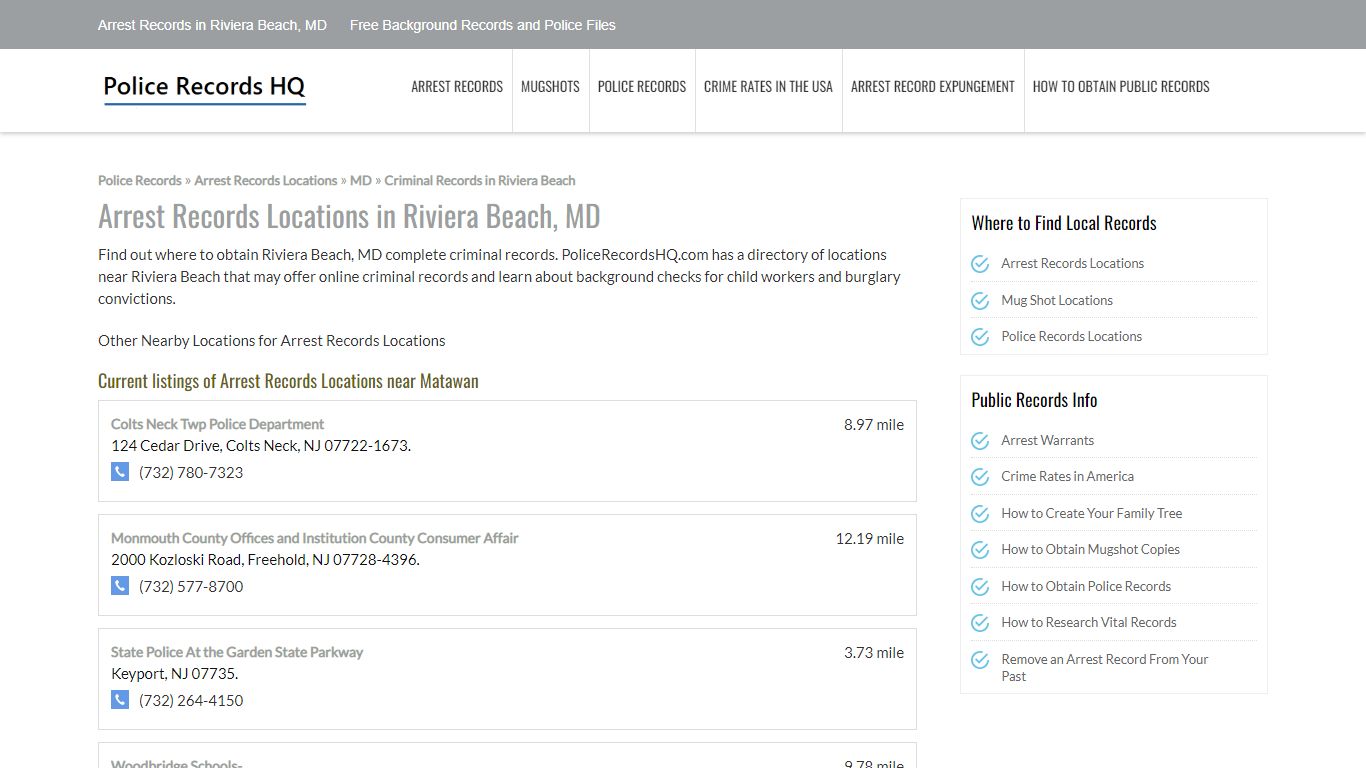Screen dimensions: 1366x768
Task: Click checkmark icon next to Arrest Records Locations
Action: point(980,264)
